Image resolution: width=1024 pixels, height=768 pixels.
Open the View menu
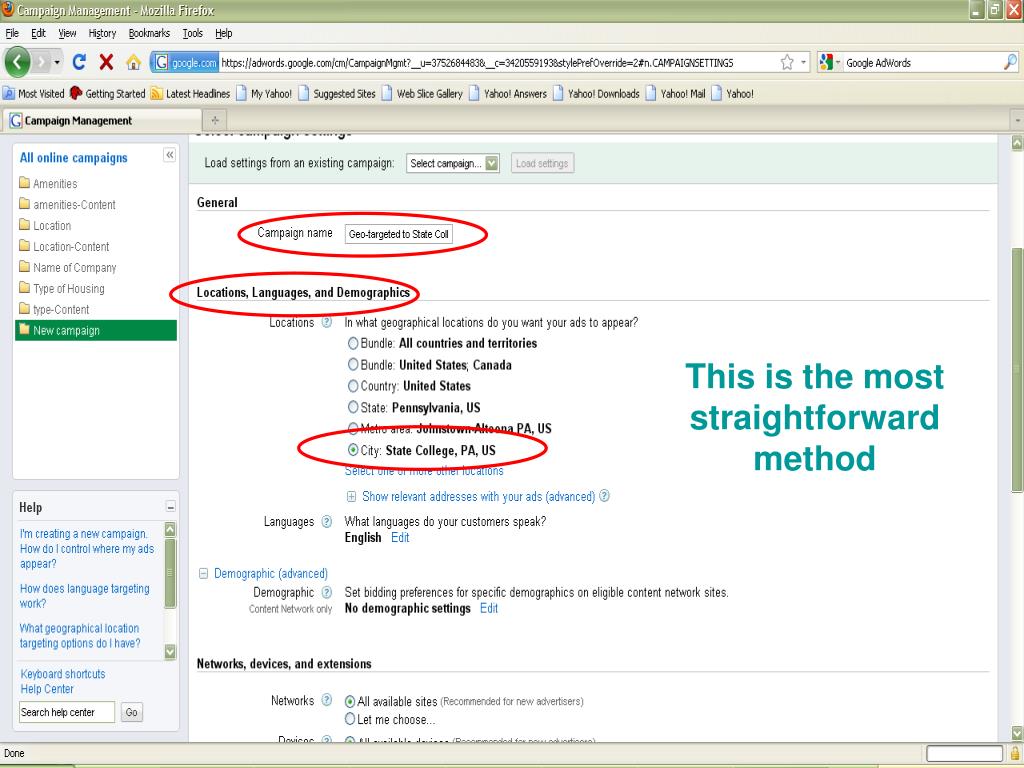pos(67,33)
